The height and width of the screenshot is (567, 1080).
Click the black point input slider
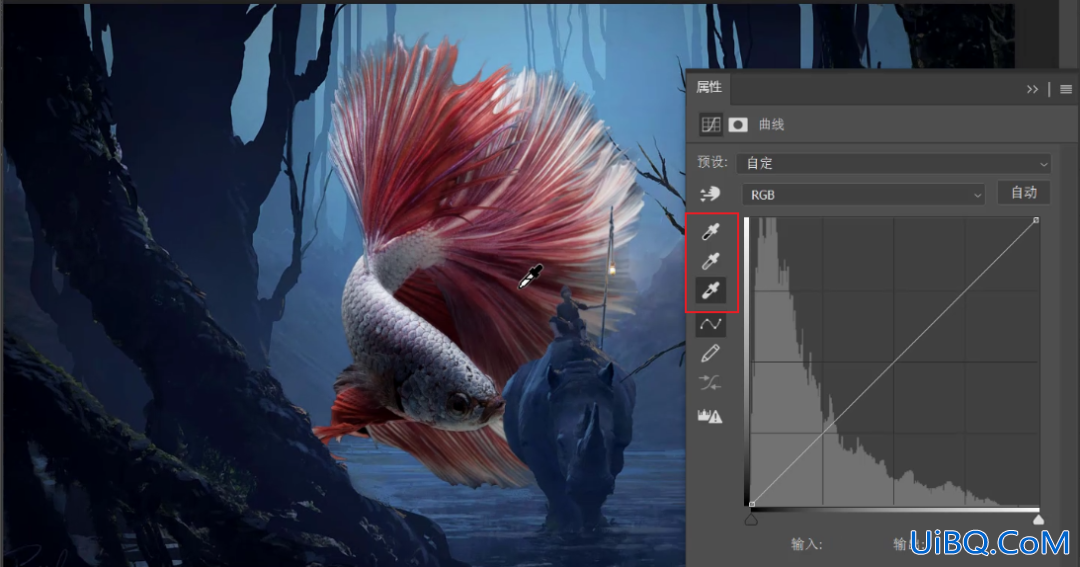(x=751, y=519)
